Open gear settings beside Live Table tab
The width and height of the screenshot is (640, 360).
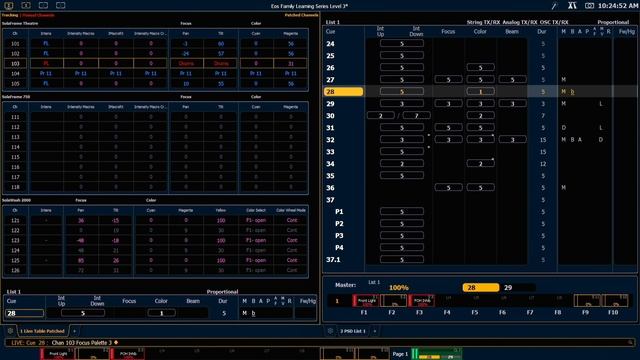coord(10,331)
